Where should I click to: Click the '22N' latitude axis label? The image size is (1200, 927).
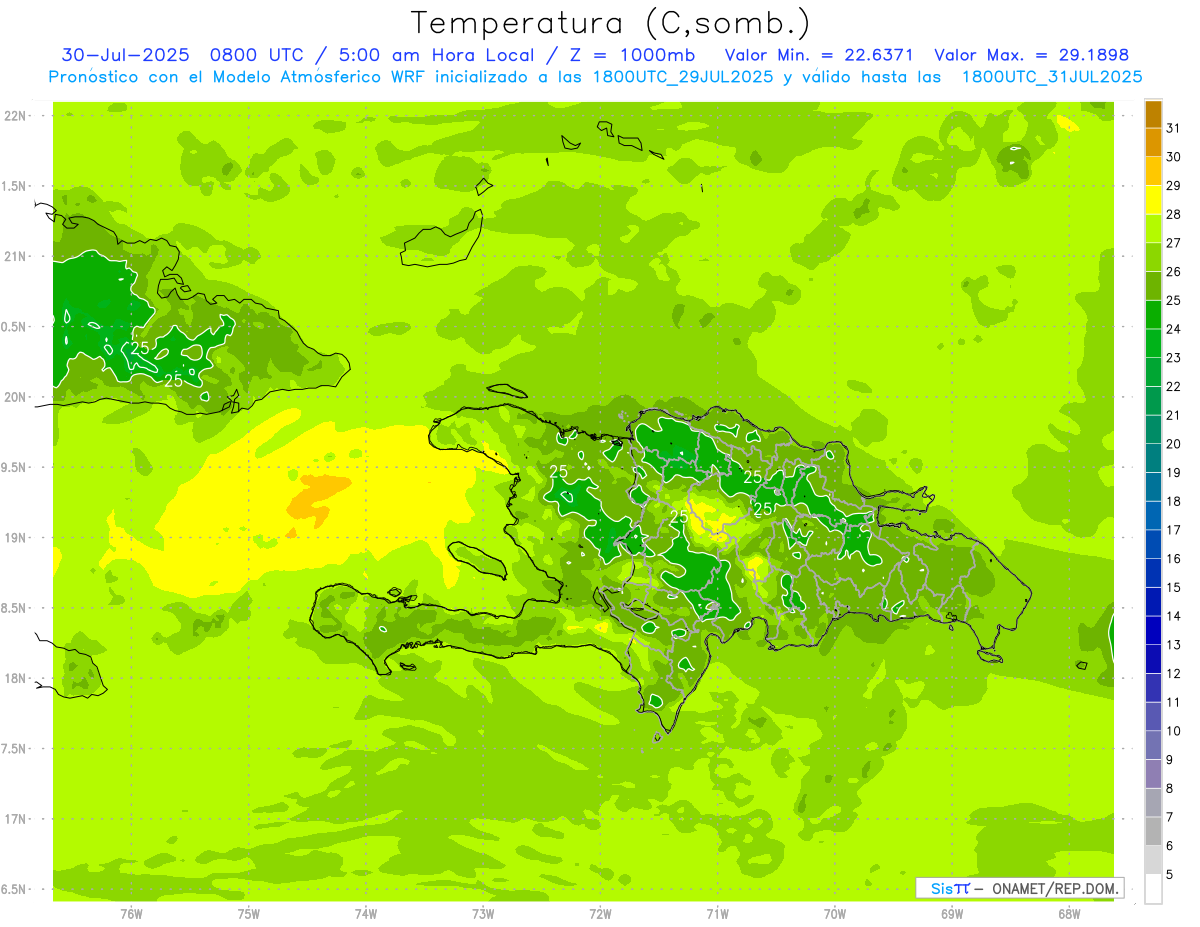pos(16,116)
